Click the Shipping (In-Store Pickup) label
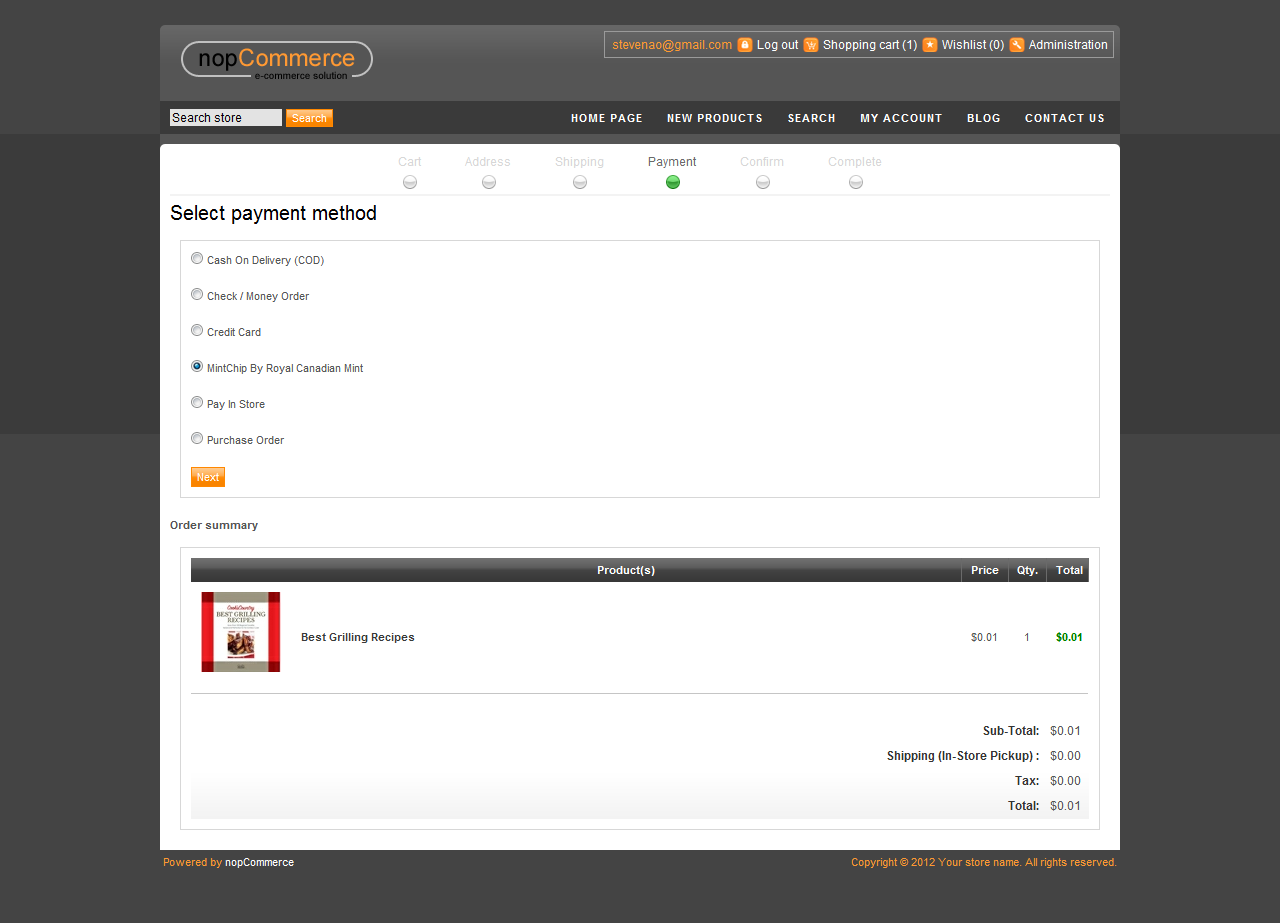 (963, 756)
